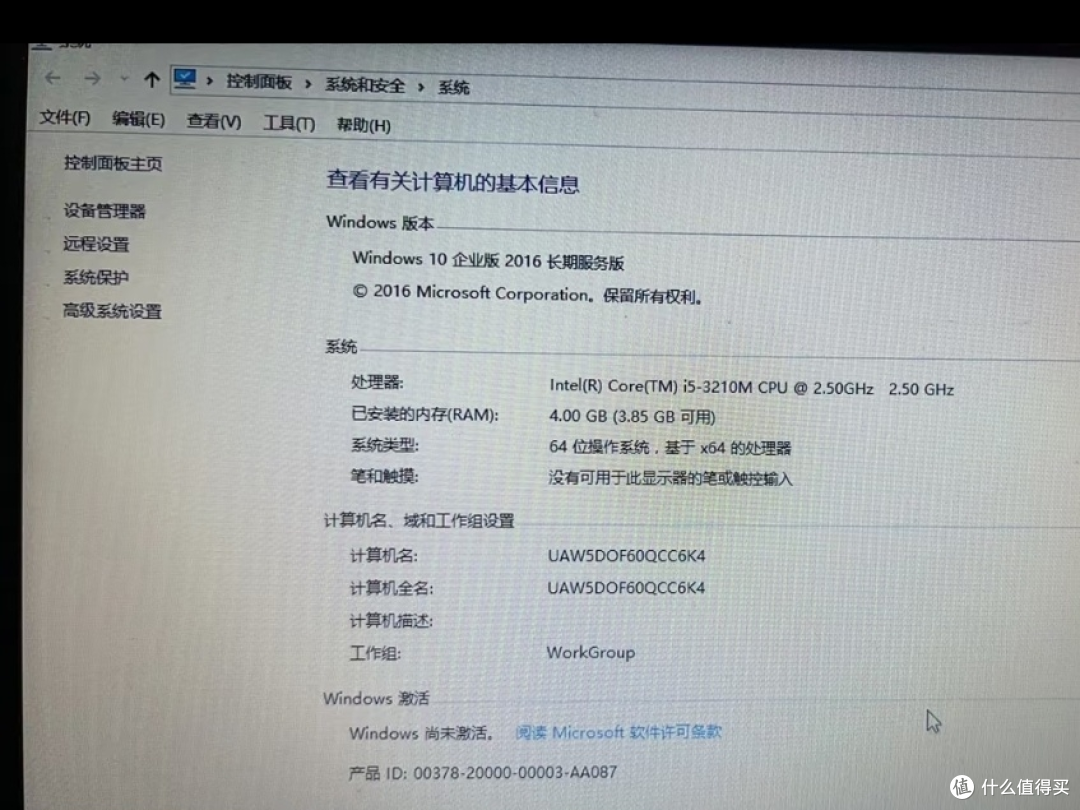Image resolution: width=1080 pixels, height=810 pixels.
Task: Click the 计算机名、域和工作组设置 section header
Action: [x=419, y=521]
